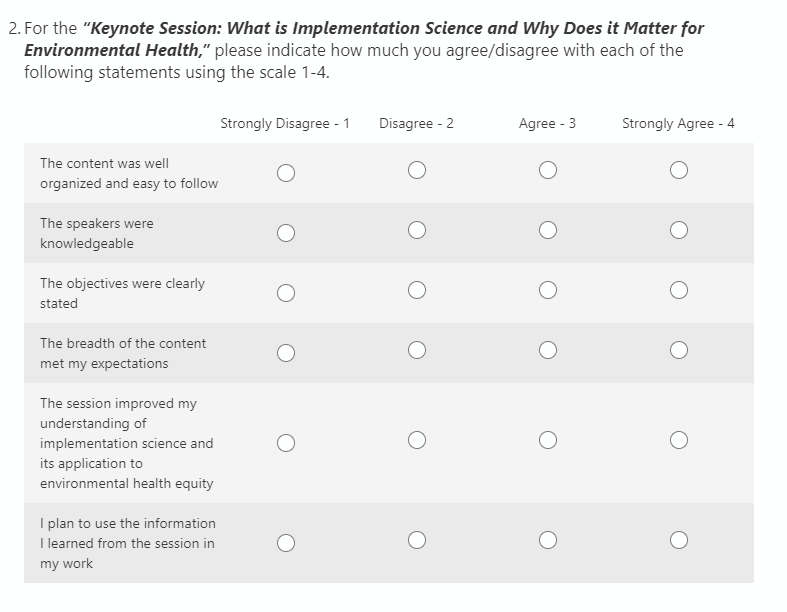
Task: Select Strongly Disagree for speakers were knowledgeable
Action: pyautogui.click(x=286, y=233)
